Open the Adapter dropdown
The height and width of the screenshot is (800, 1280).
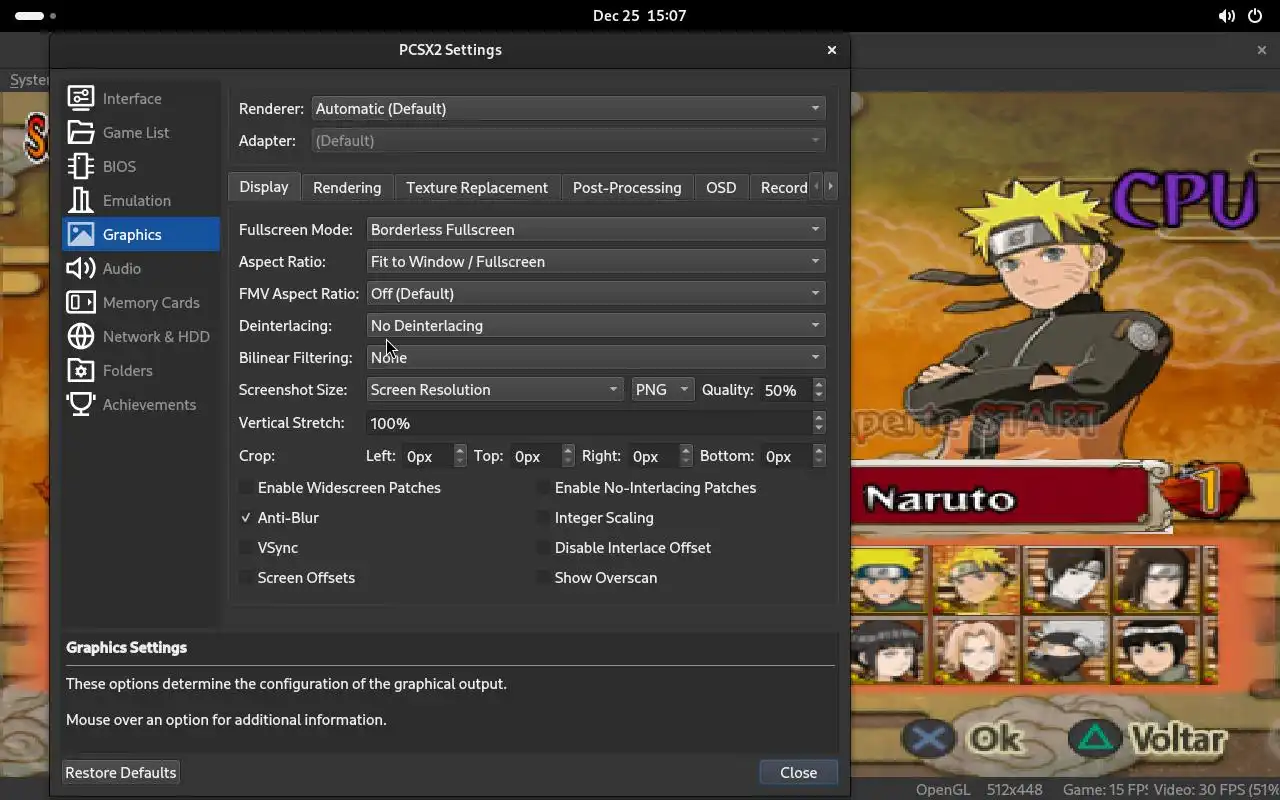[x=568, y=140]
